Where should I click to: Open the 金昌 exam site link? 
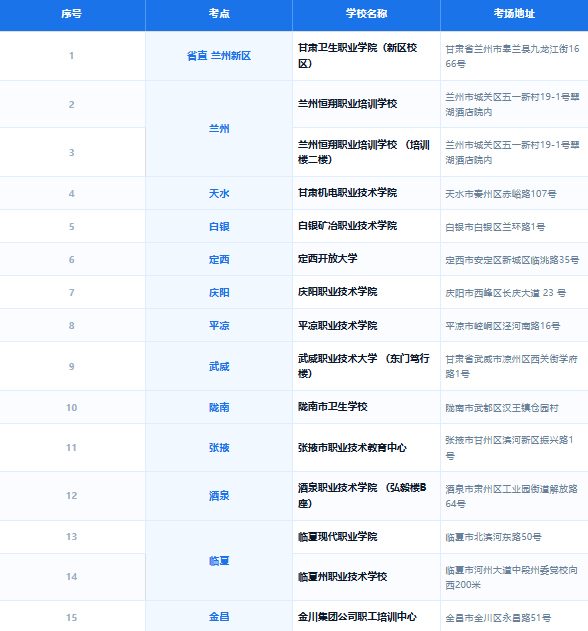[219, 617]
